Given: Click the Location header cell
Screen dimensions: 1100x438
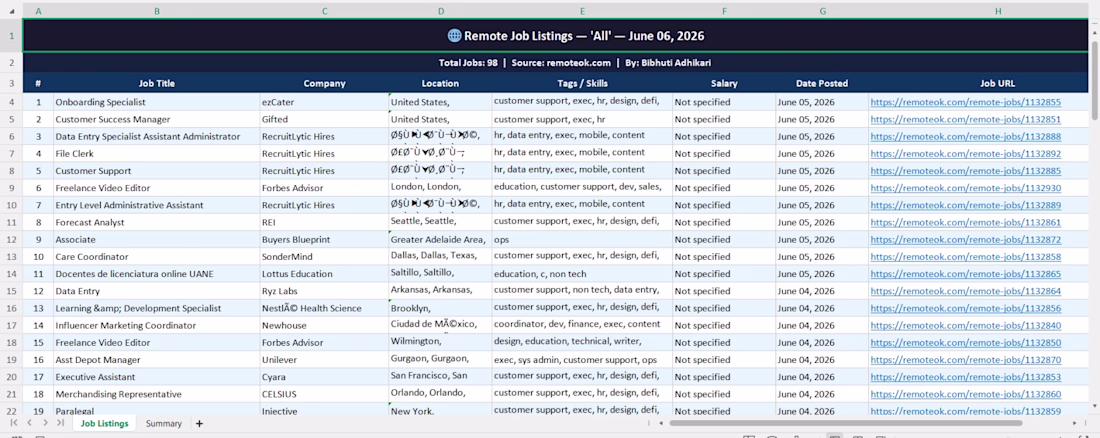Looking at the screenshot, I should tap(441, 83).
